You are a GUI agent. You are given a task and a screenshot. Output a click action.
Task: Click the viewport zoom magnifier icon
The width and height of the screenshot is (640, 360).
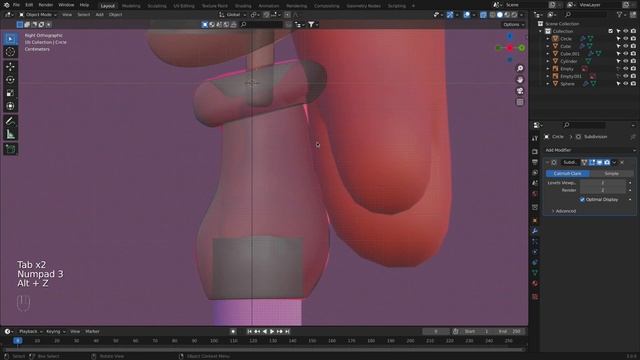pyautogui.click(x=520, y=69)
